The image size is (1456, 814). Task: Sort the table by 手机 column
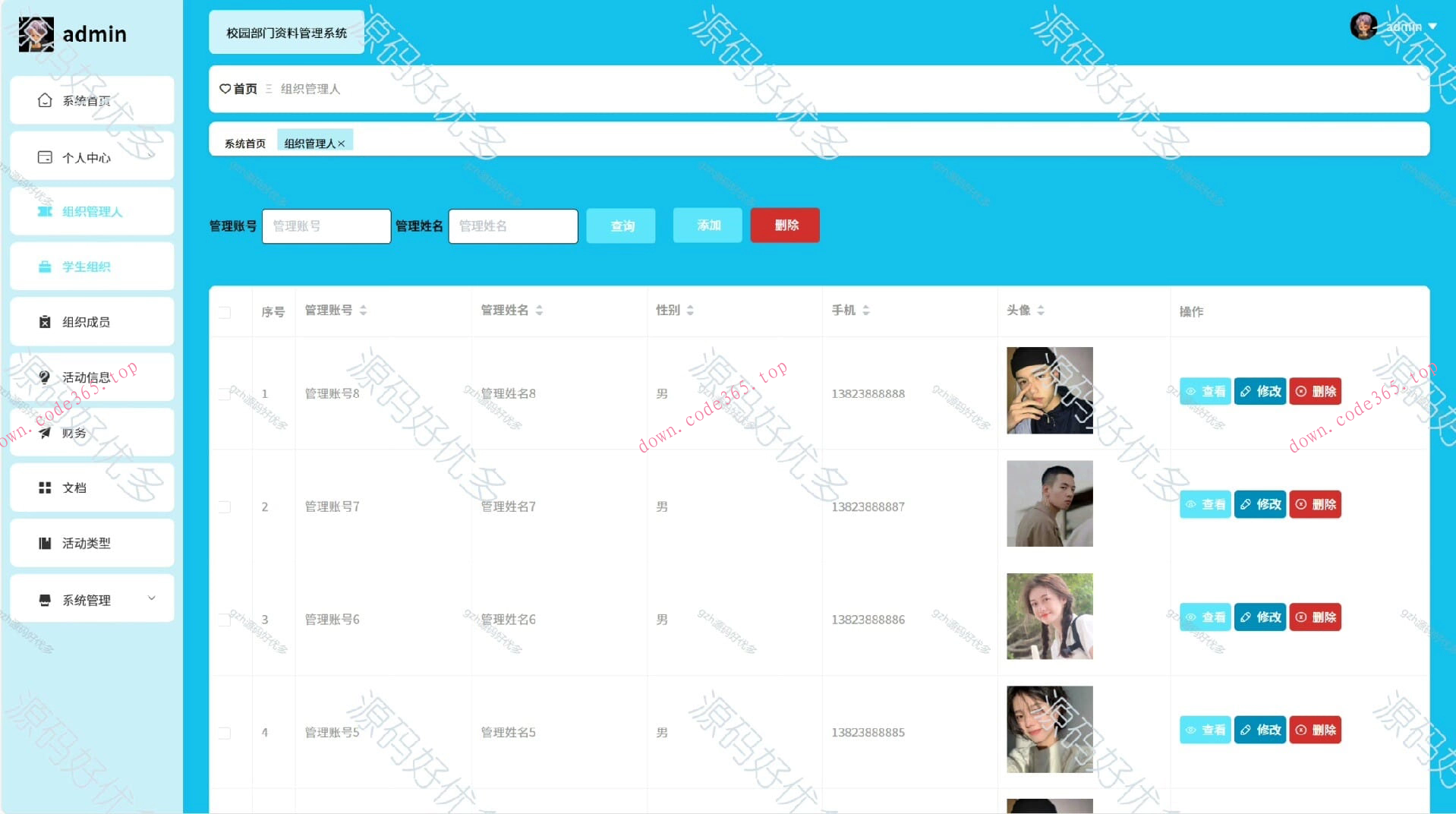(x=865, y=310)
